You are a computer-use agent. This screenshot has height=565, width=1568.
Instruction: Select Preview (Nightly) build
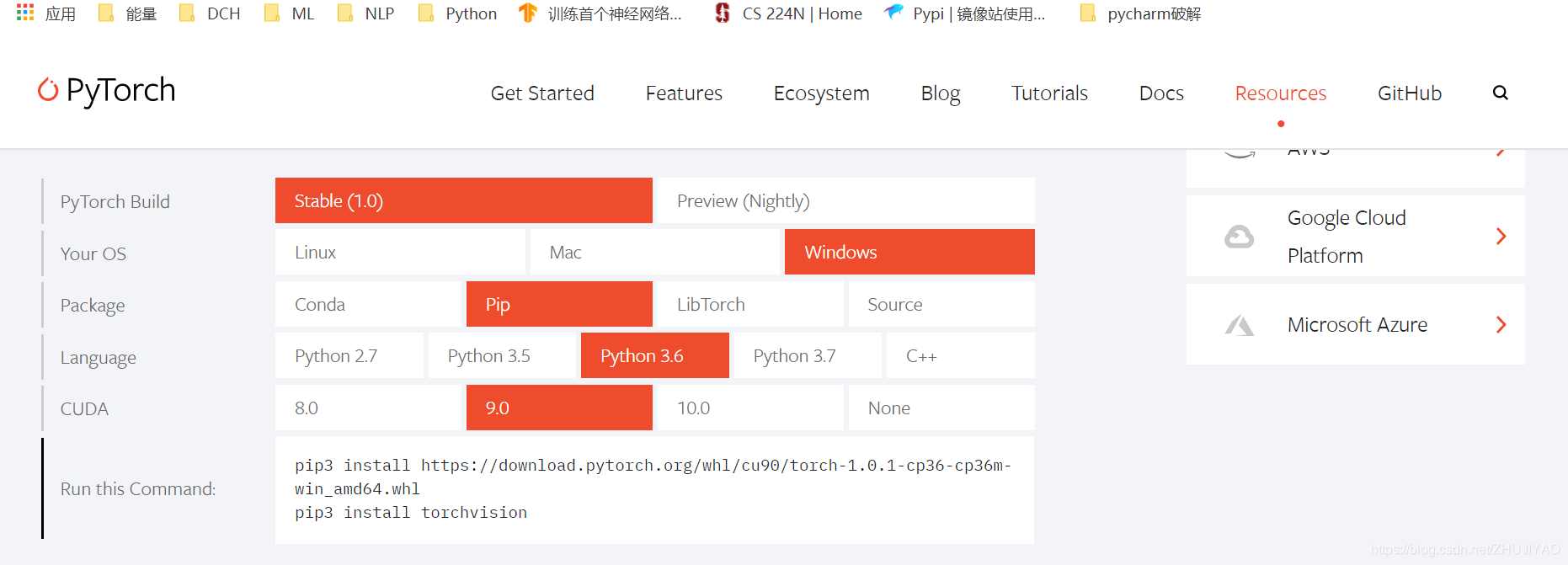(846, 200)
